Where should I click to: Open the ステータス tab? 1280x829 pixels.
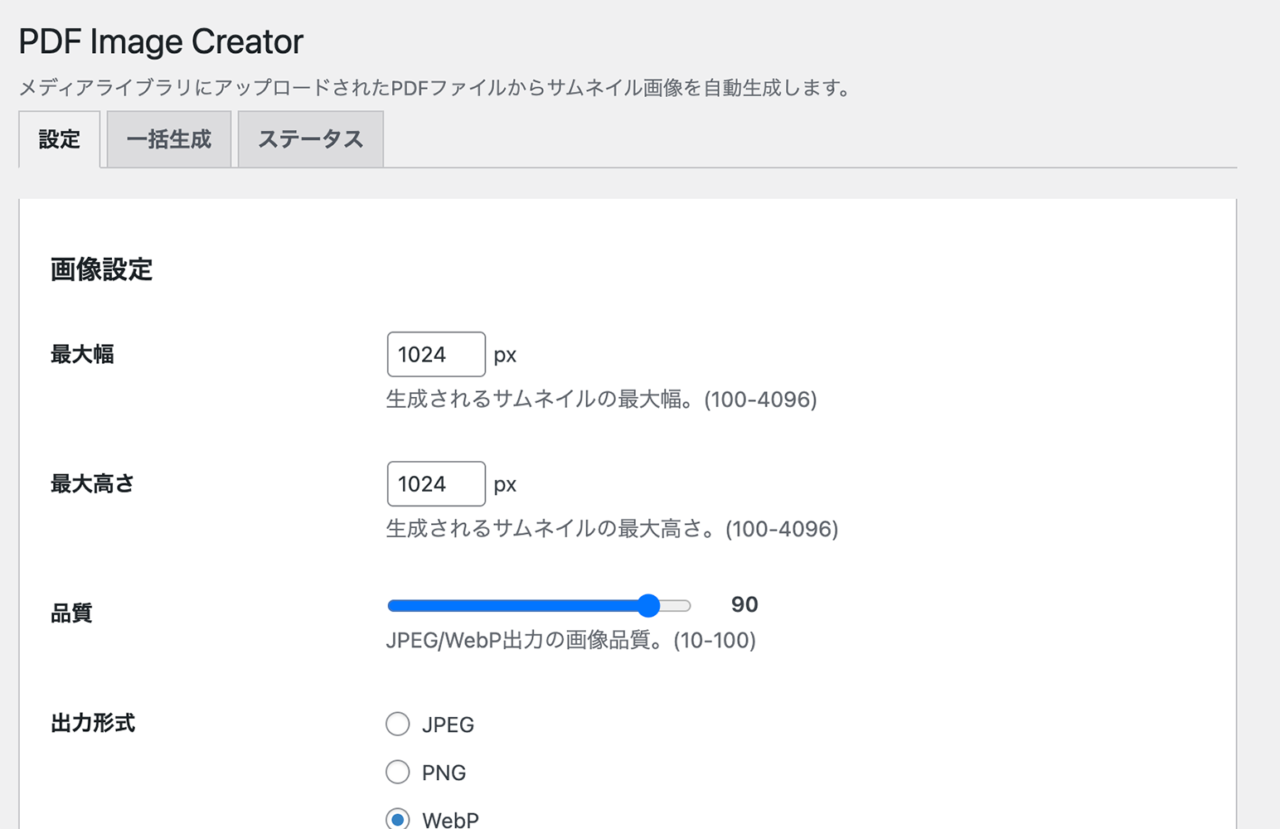point(310,139)
